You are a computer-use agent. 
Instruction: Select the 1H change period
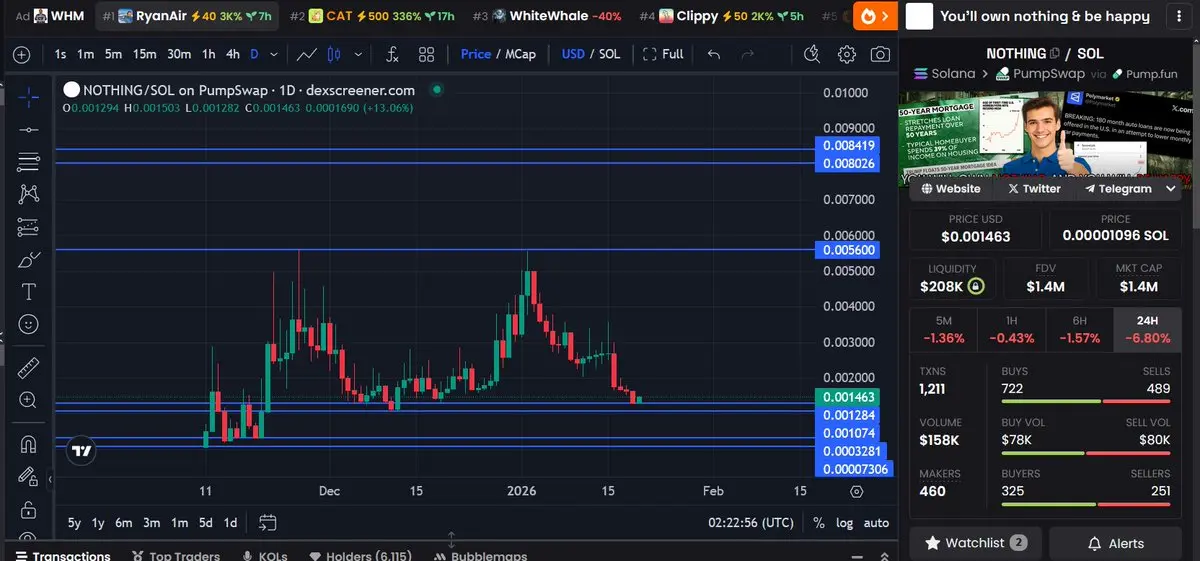[x=1011, y=329]
